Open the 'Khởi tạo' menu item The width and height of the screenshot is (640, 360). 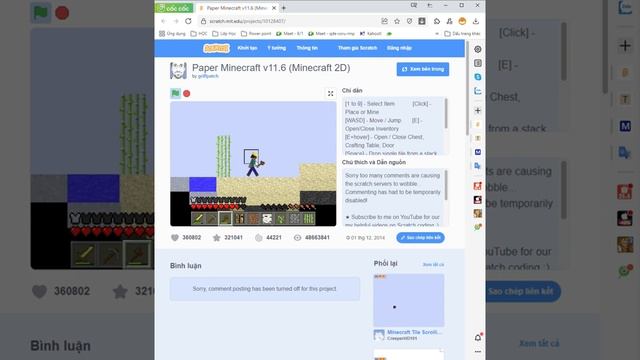(247, 48)
